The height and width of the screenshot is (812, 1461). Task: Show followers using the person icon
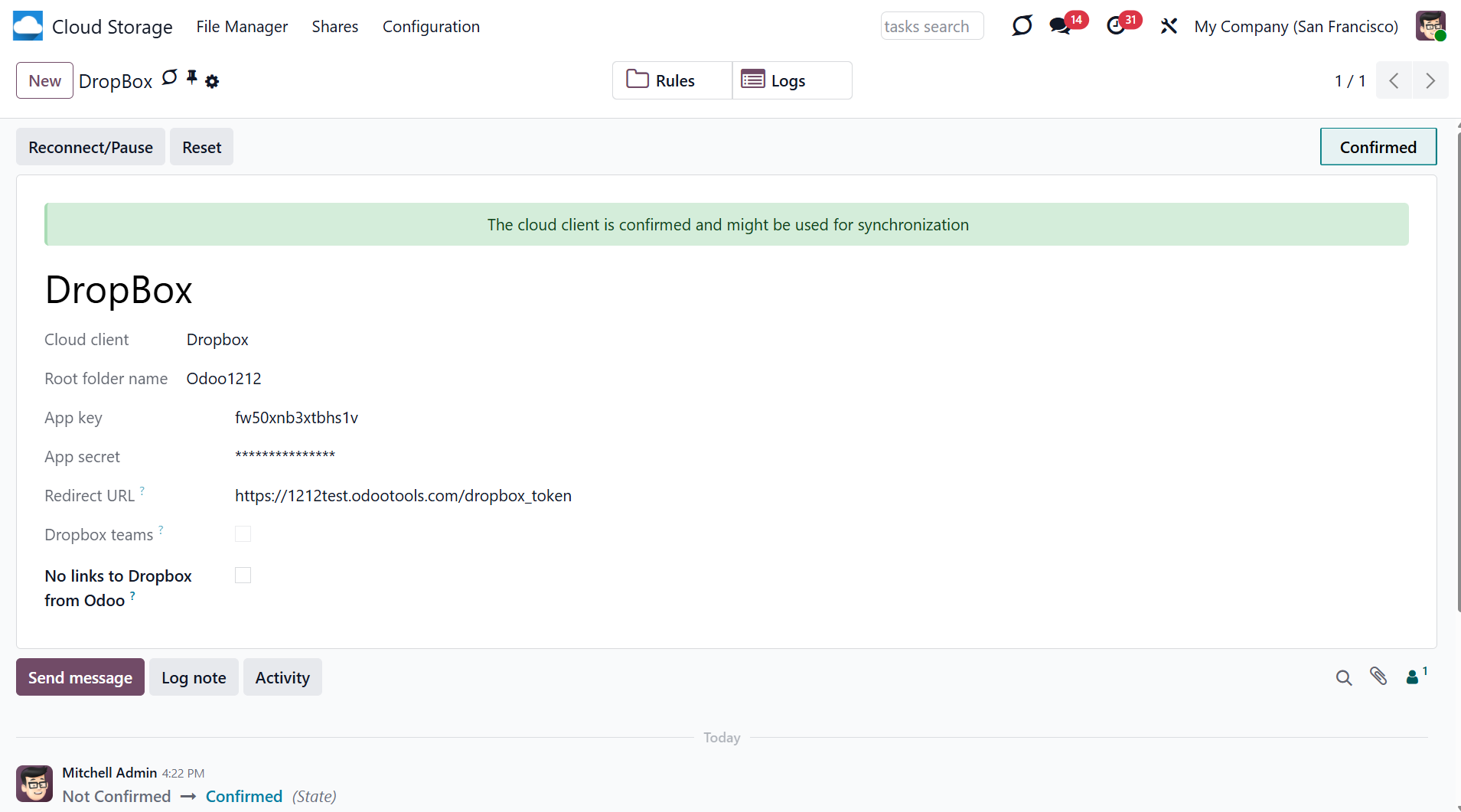1413,677
